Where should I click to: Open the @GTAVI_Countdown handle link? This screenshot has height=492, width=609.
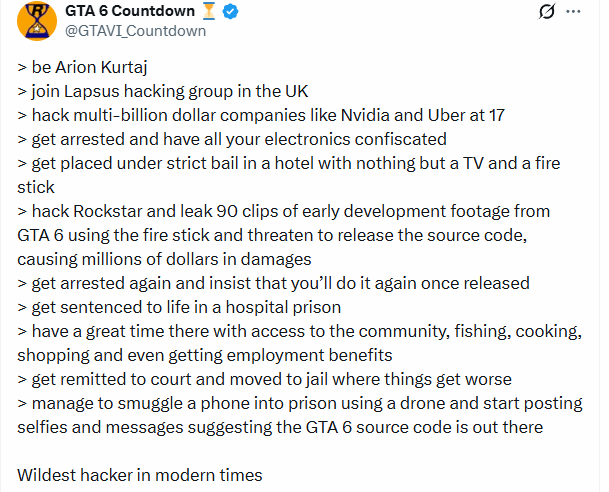pos(135,31)
